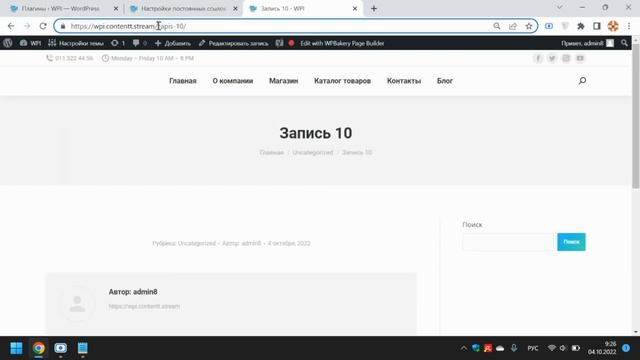Click the zoom magnifier icon in address bar
The image size is (640, 360).
497,26
